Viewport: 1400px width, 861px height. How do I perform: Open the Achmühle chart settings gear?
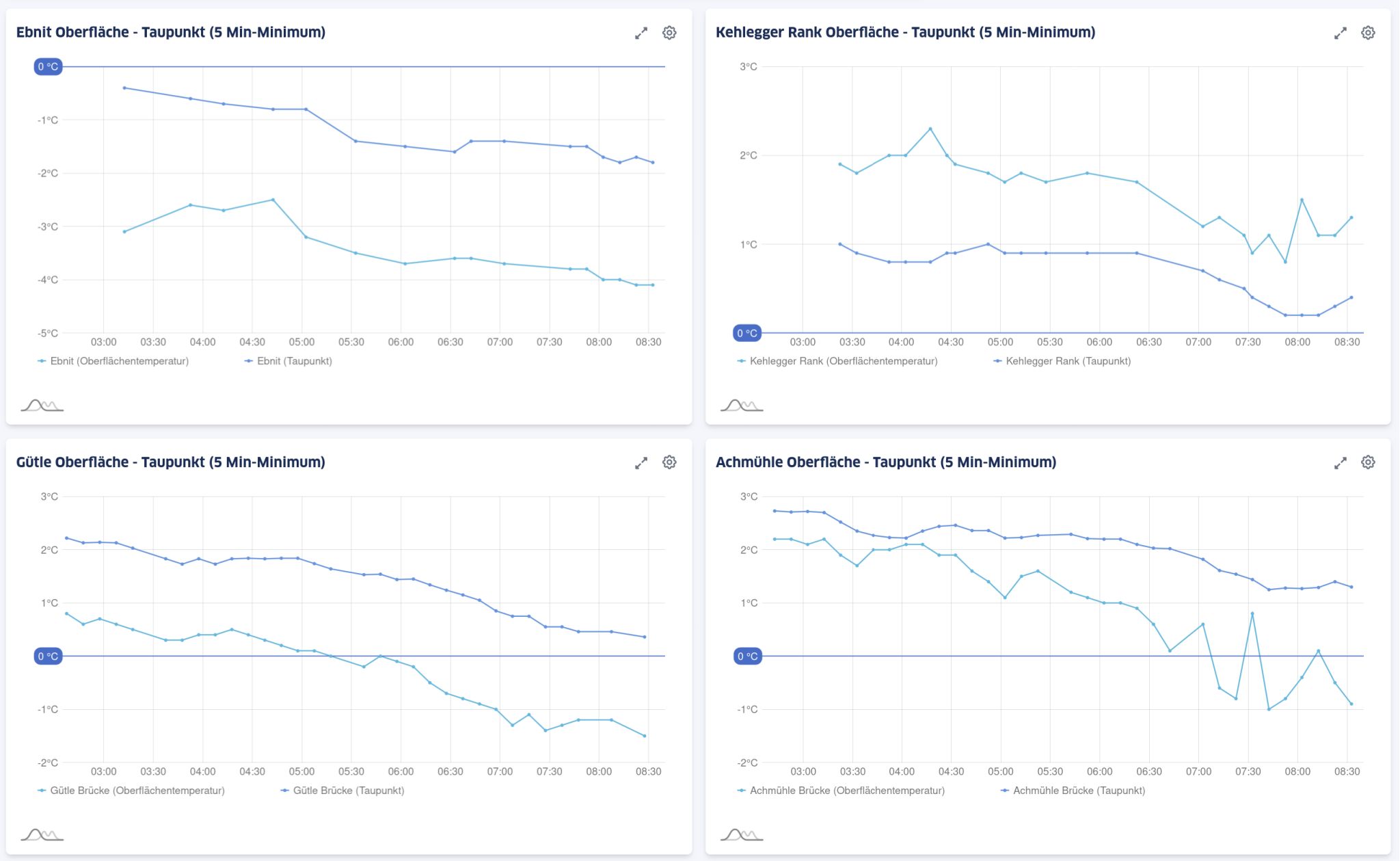1368,462
